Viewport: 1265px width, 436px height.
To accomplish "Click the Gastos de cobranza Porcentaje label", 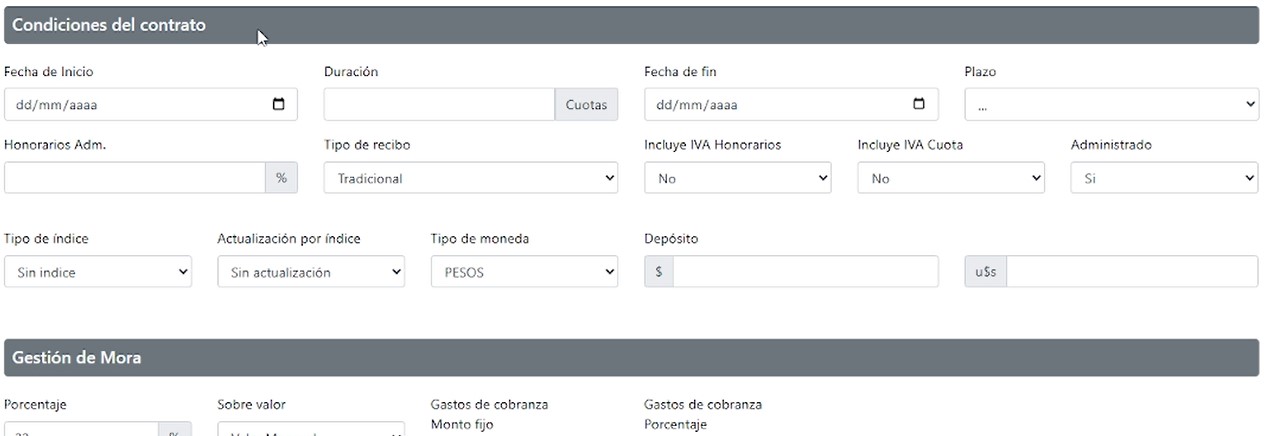I will pyautogui.click(x=703, y=414).
